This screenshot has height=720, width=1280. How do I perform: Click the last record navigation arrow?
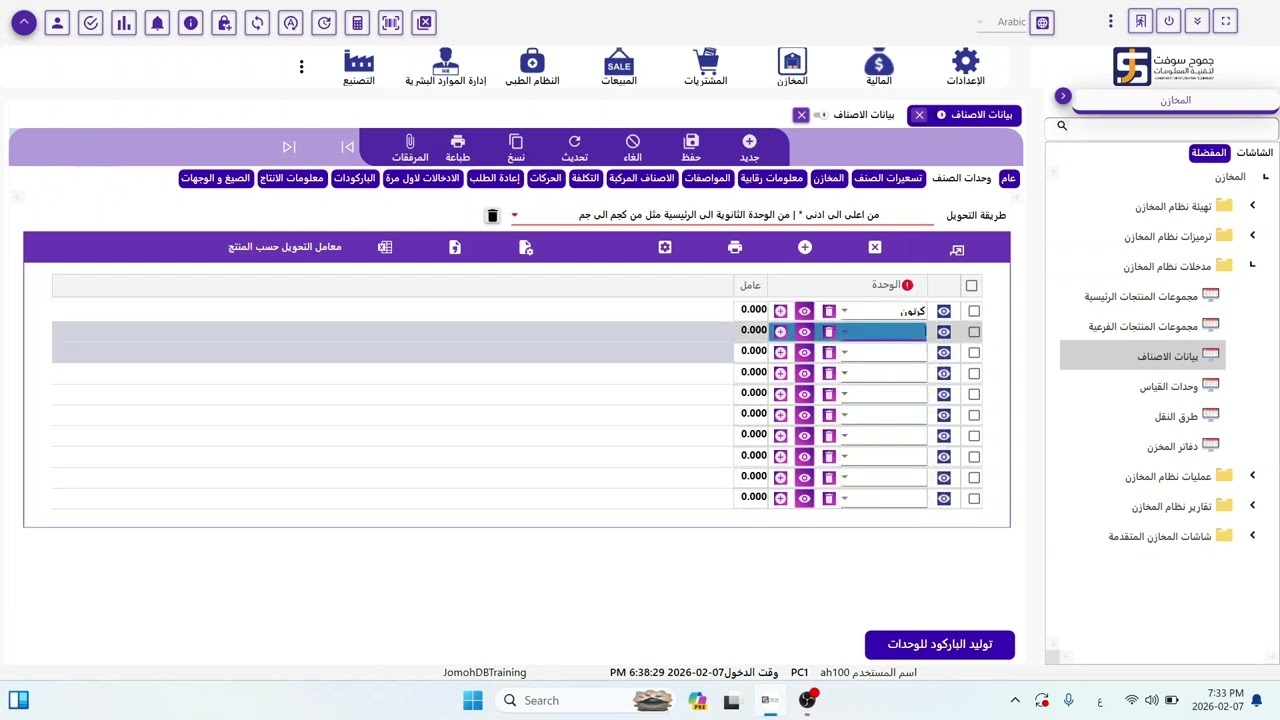pos(289,147)
